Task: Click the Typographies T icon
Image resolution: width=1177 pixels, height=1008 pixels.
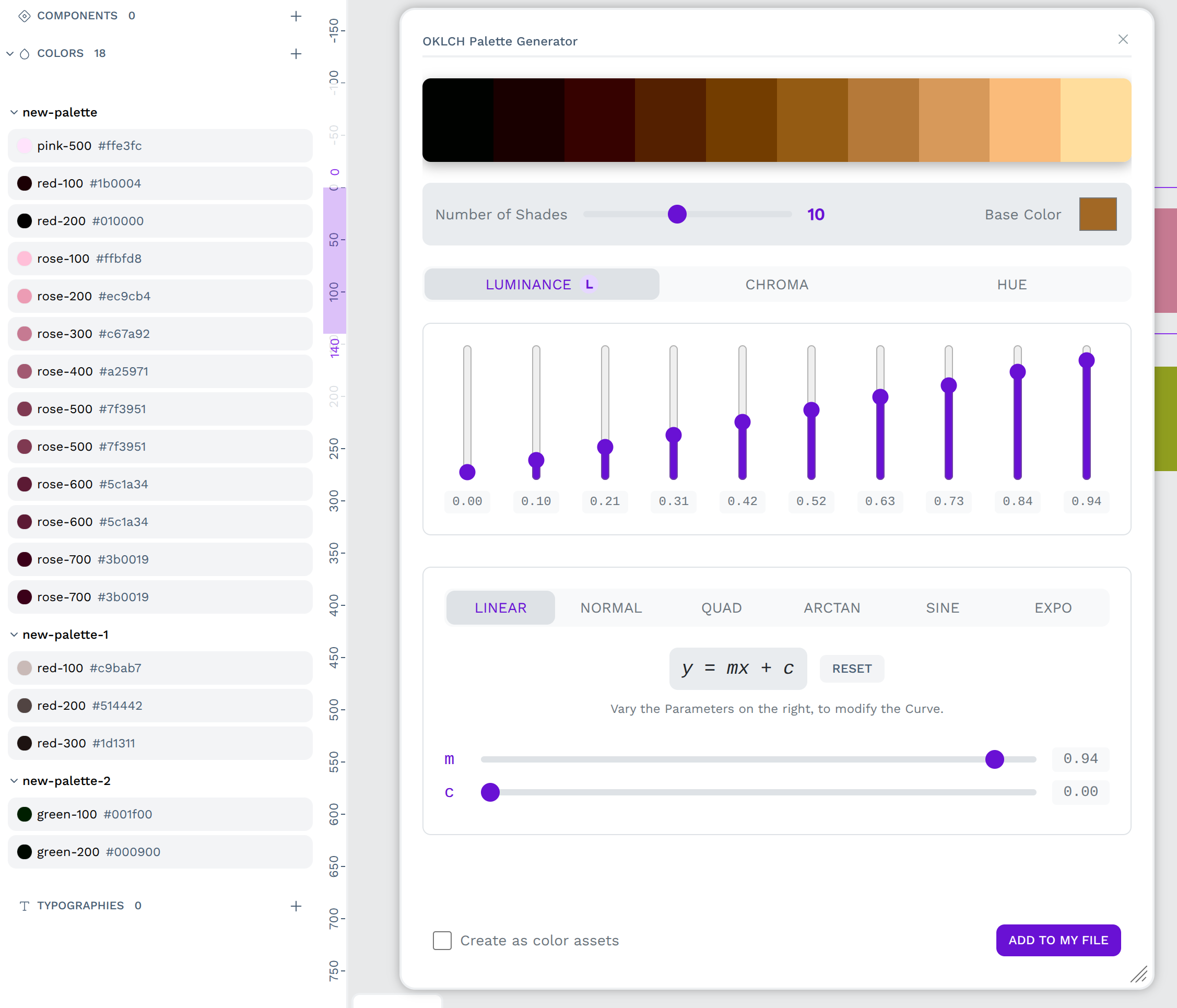Action: (x=25, y=906)
